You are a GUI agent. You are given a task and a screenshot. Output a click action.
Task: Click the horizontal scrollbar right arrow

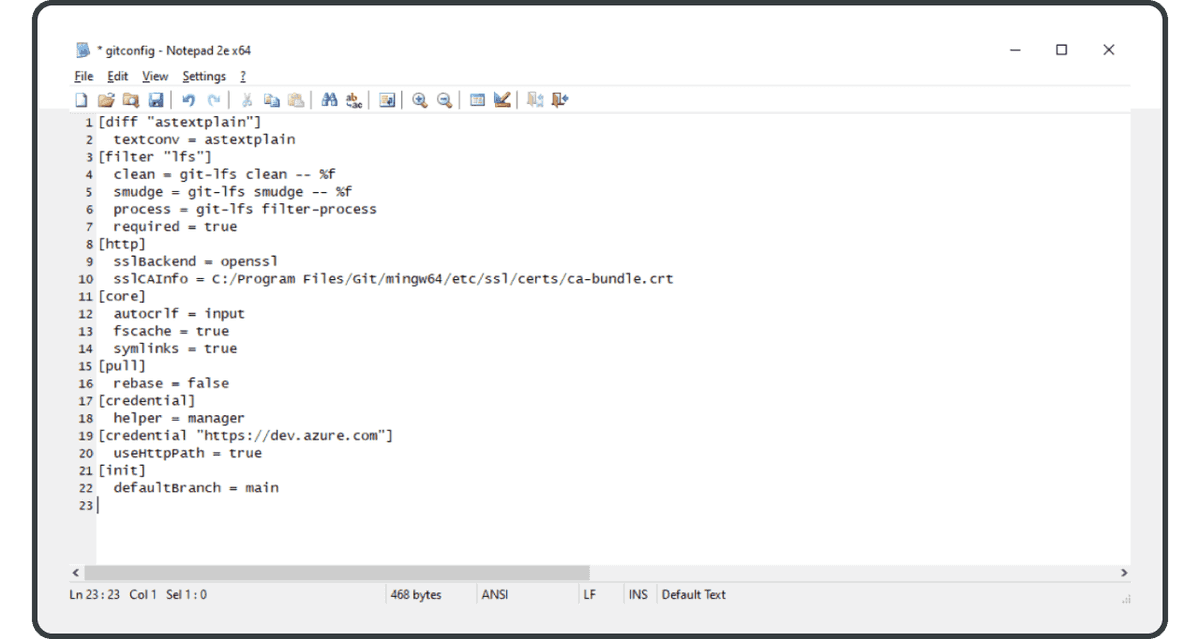coord(1122,571)
